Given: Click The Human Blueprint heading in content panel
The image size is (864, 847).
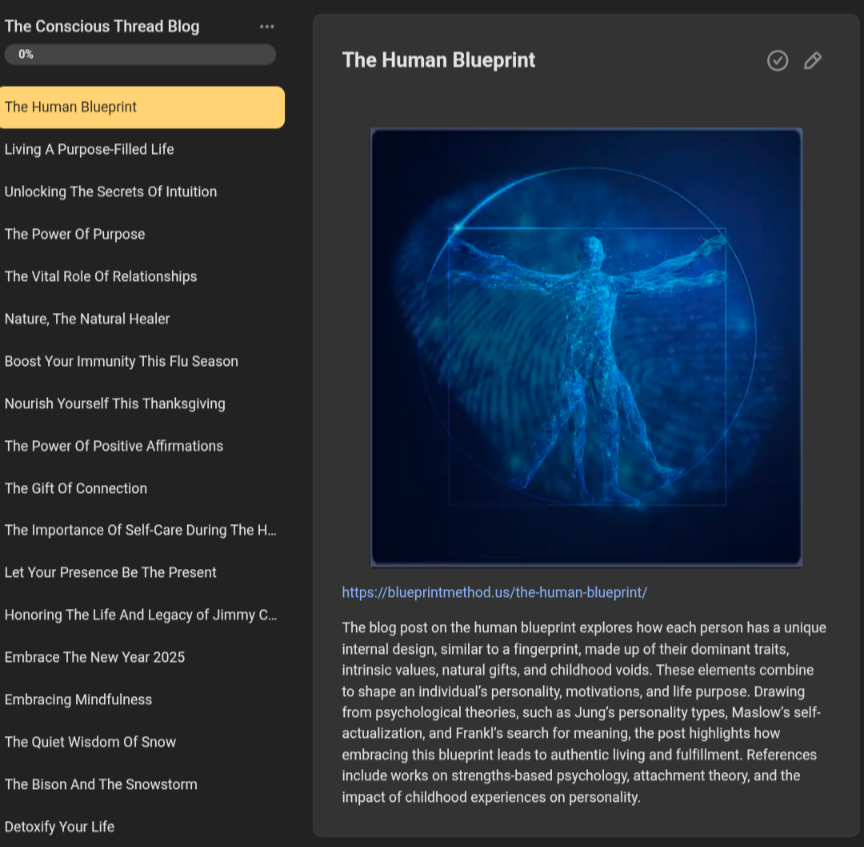Looking at the screenshot, I should [x=439, y=60].
